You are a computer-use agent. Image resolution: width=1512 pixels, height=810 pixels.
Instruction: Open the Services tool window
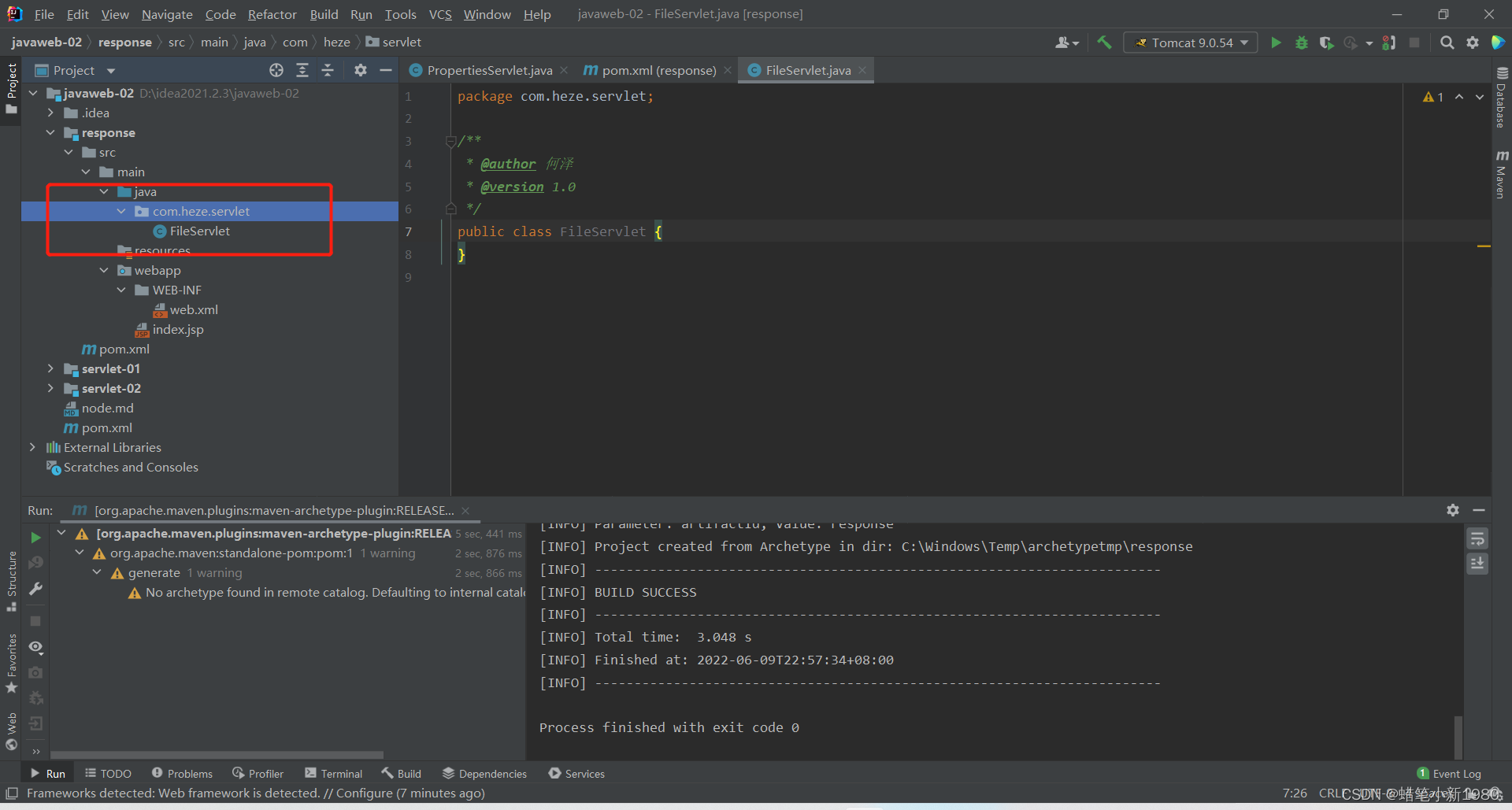[x=576, y=774]
